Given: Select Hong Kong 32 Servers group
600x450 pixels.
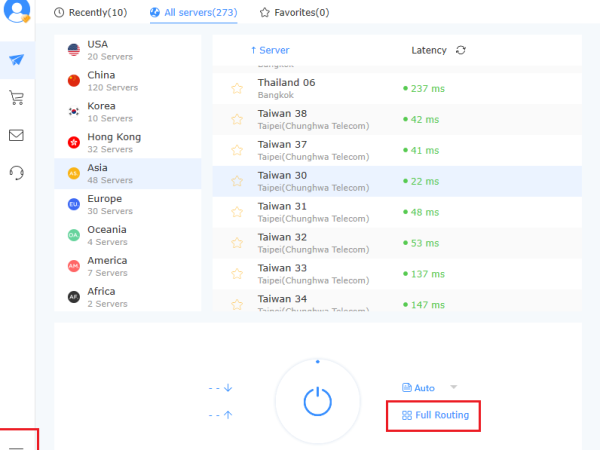Looking at the screenshot, I should point(128,143).
